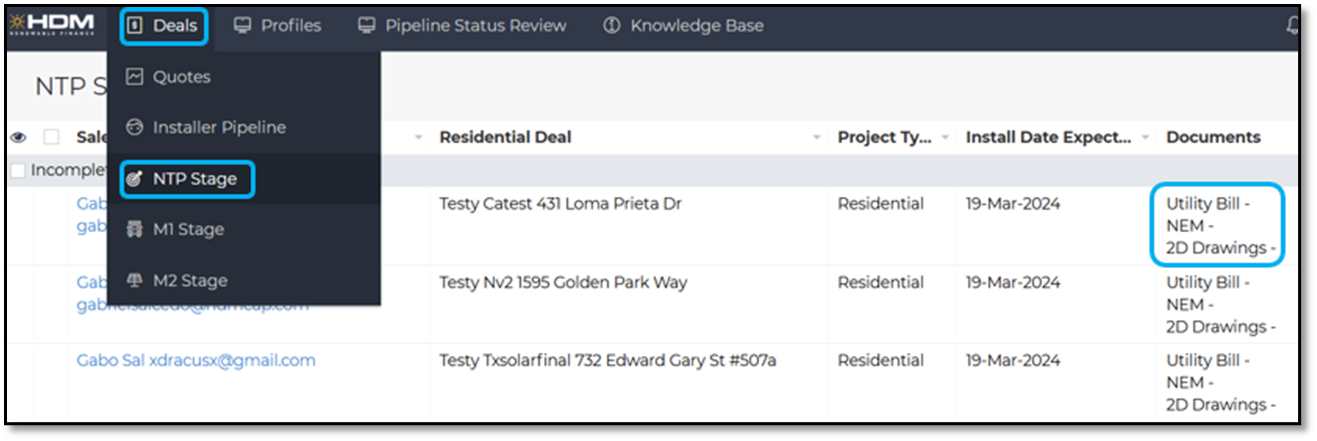Open the Gabo Sal xdracusx@gmail.com link
Image resolution: width=1317 pixels, height=441 pixels.
(x=196, y=361)
